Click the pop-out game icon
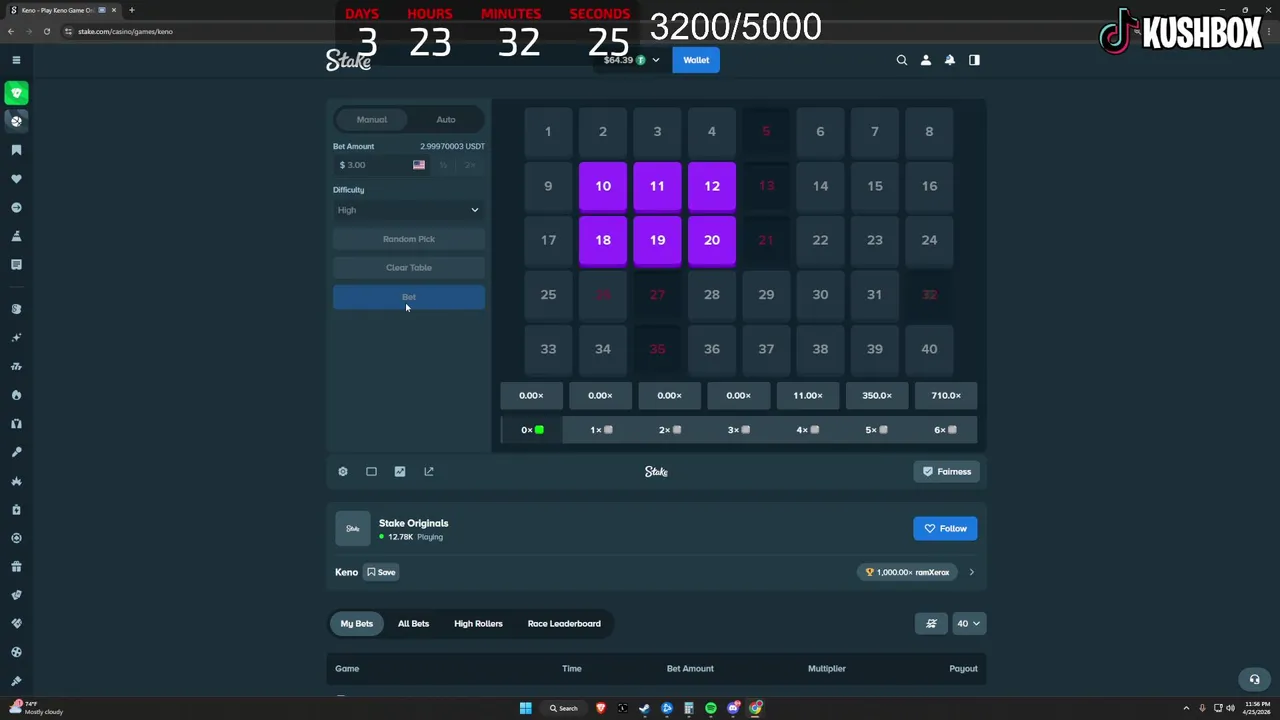 429,472
